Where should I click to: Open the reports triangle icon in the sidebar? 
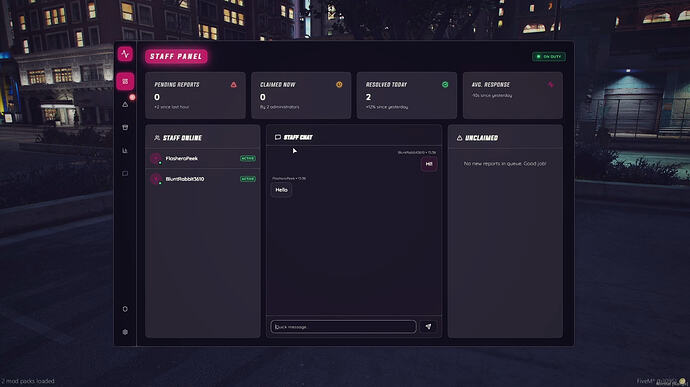point(125,105)
